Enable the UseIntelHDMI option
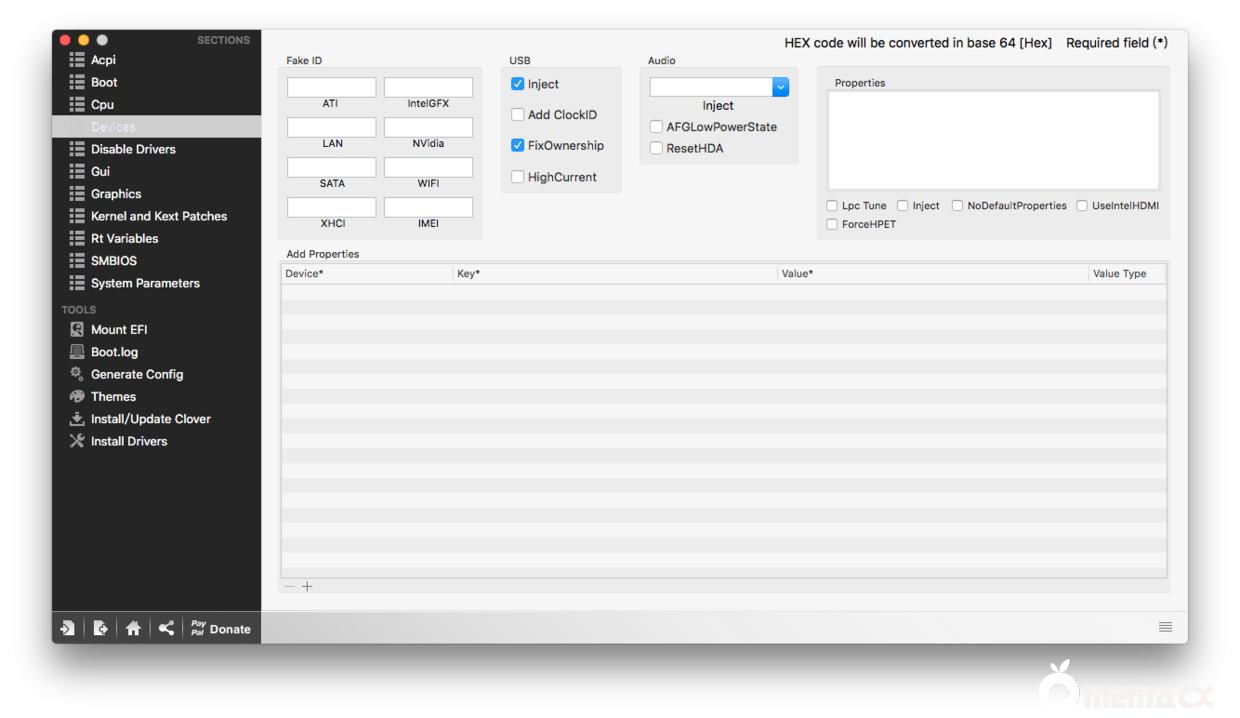The height and width of the screenshot is (718, 1240). point(1082,206)
